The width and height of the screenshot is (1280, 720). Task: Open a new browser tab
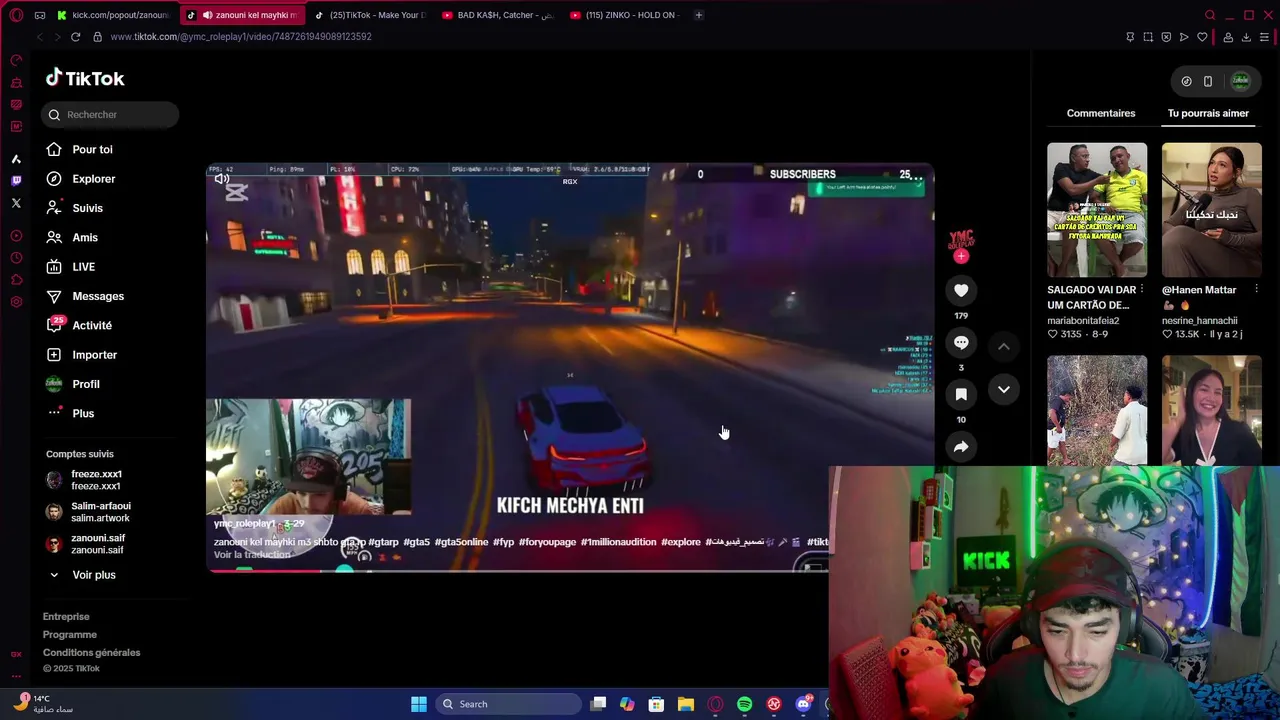pos(699,15)
